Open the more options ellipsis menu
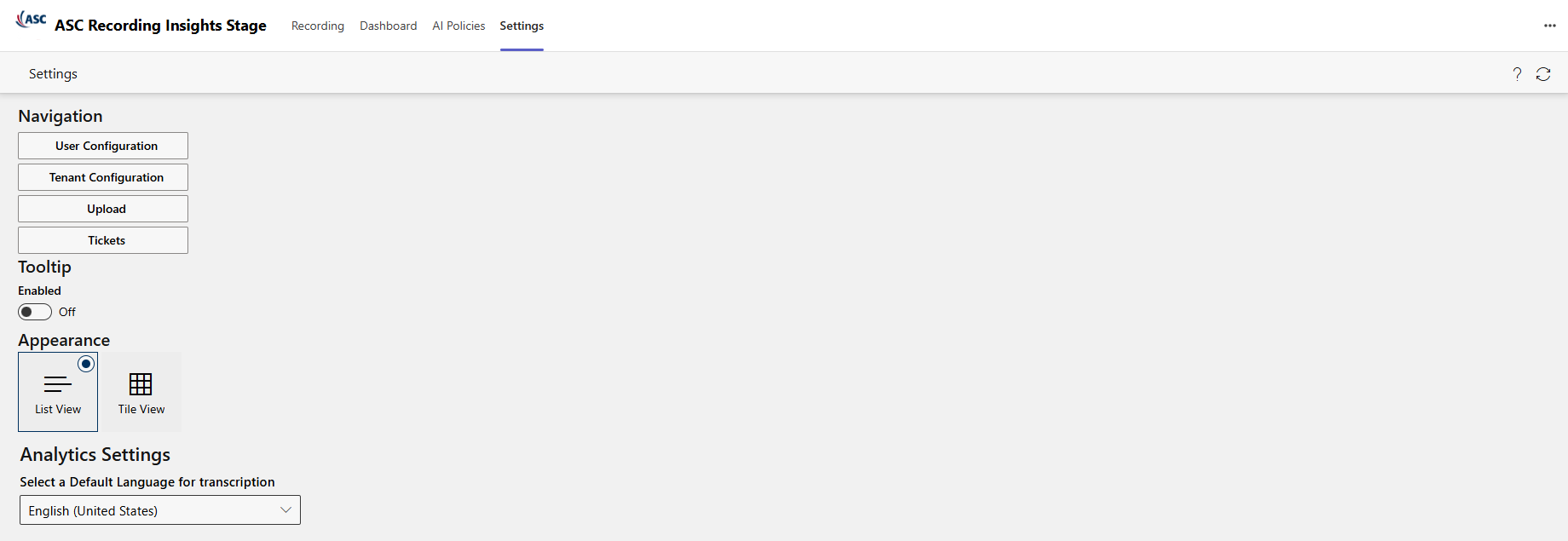Screen dimensions: 1568x541 [1550, 26]
